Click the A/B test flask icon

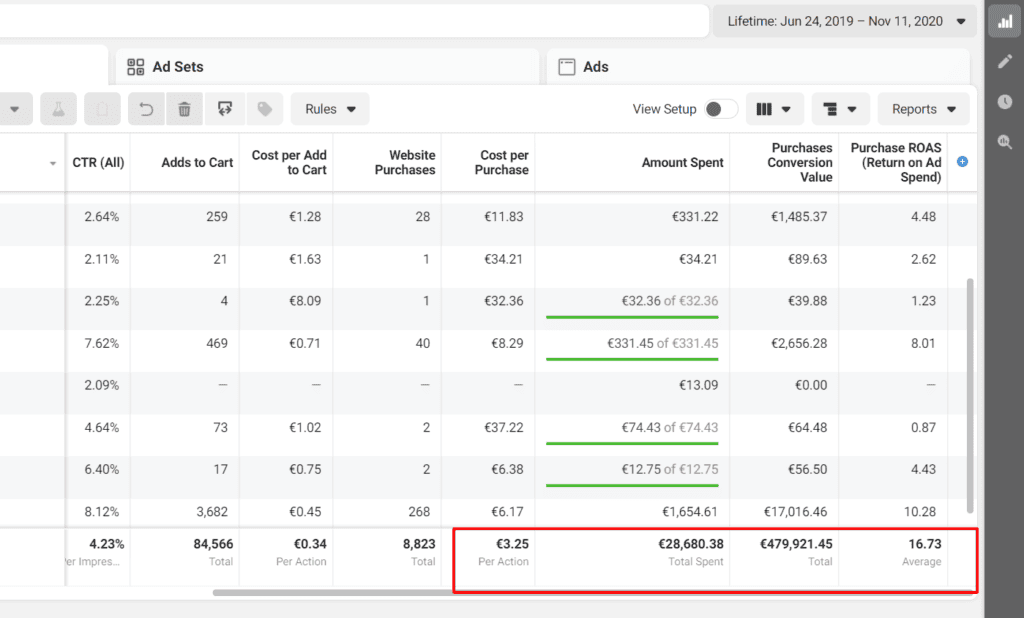[x=58, y=109]
